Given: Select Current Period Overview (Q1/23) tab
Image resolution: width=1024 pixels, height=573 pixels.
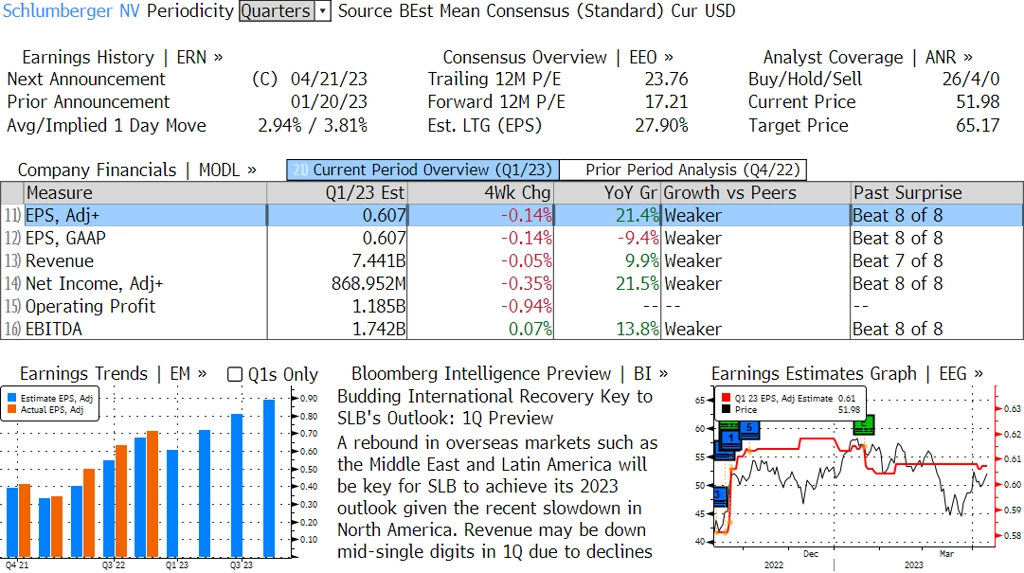Looking at the screenshot, I should (x=423, y=170).
